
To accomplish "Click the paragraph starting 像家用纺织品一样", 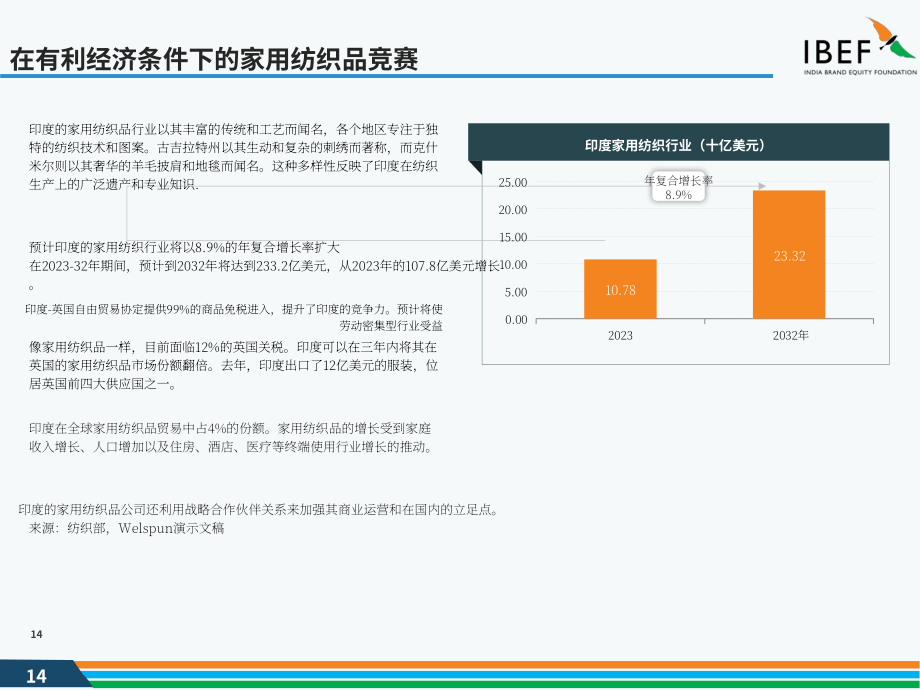I will point(234,366).
